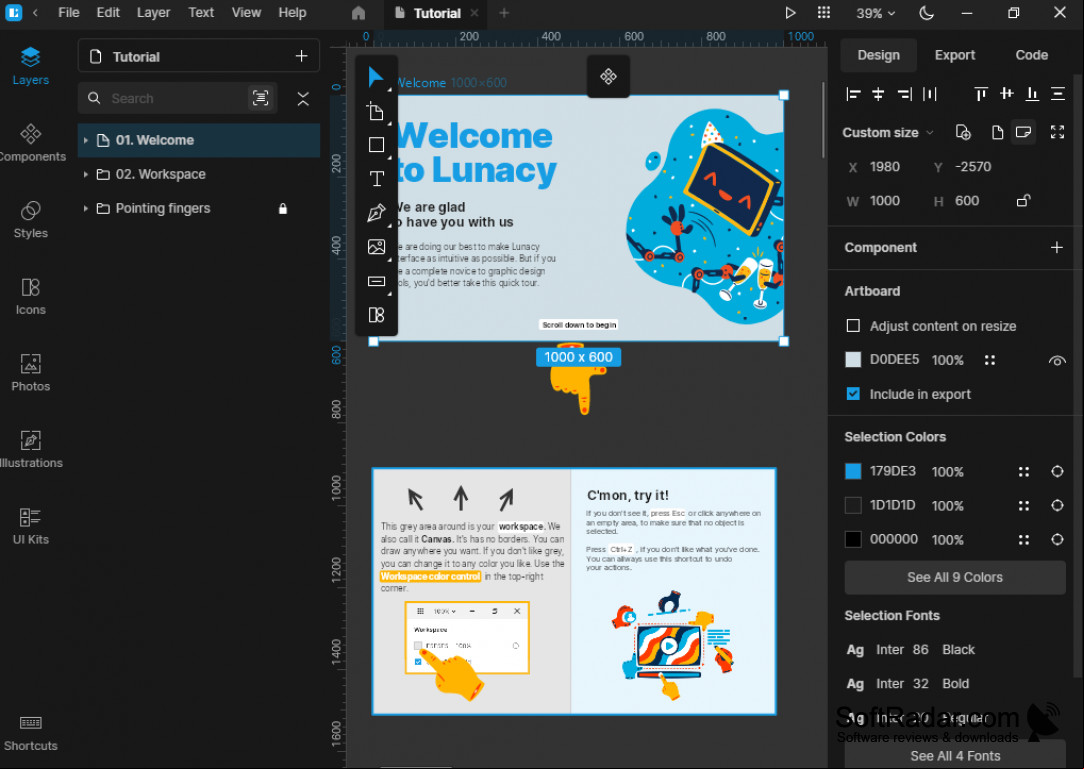Enable Adjust content on resize checkbox
This screenshot has width=1084, height=769.
pyautogui.click(x=853, y=326)
